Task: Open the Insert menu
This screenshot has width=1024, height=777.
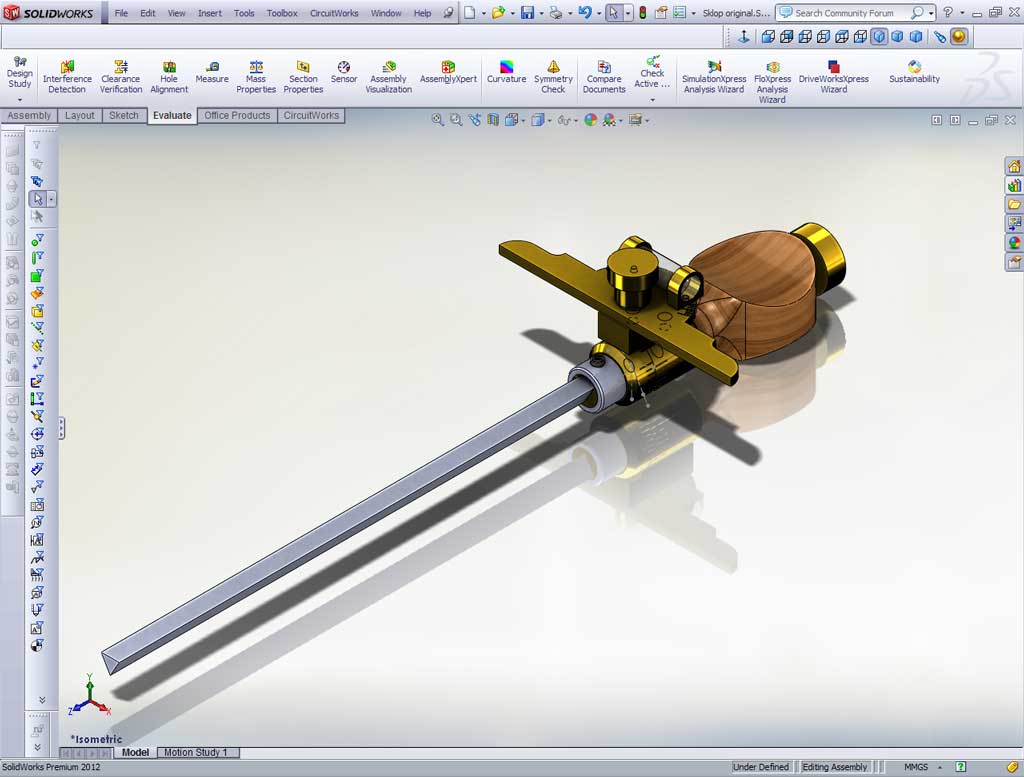Action: [210, 12]
